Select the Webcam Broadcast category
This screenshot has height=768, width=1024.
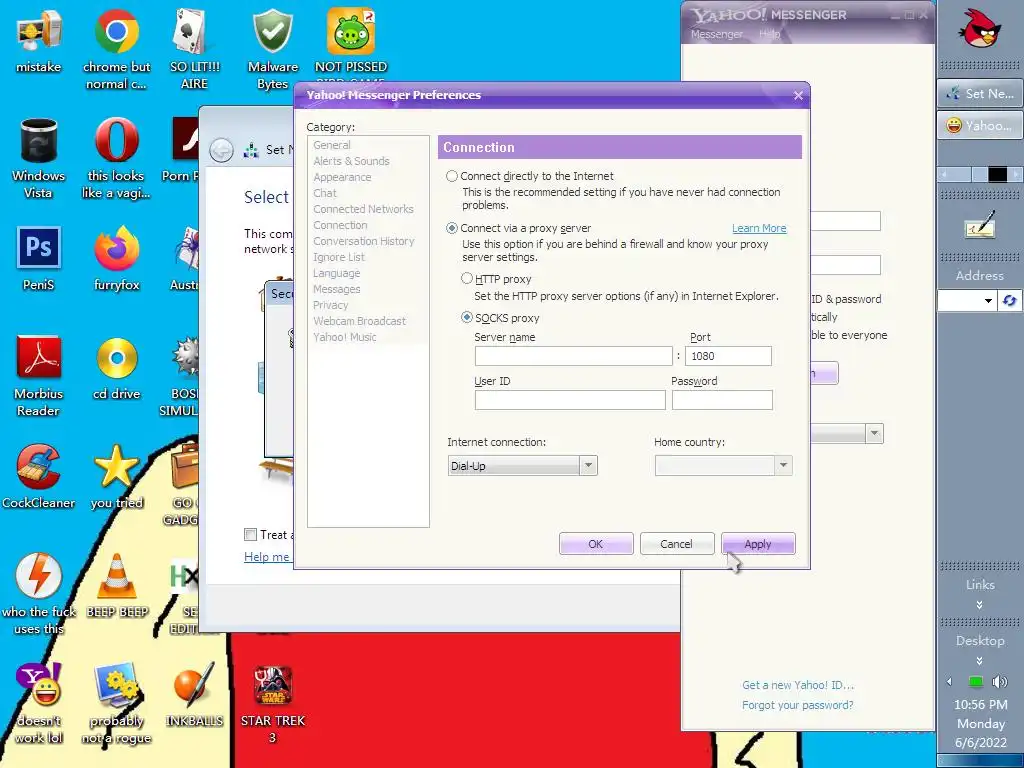pos(359,321)
